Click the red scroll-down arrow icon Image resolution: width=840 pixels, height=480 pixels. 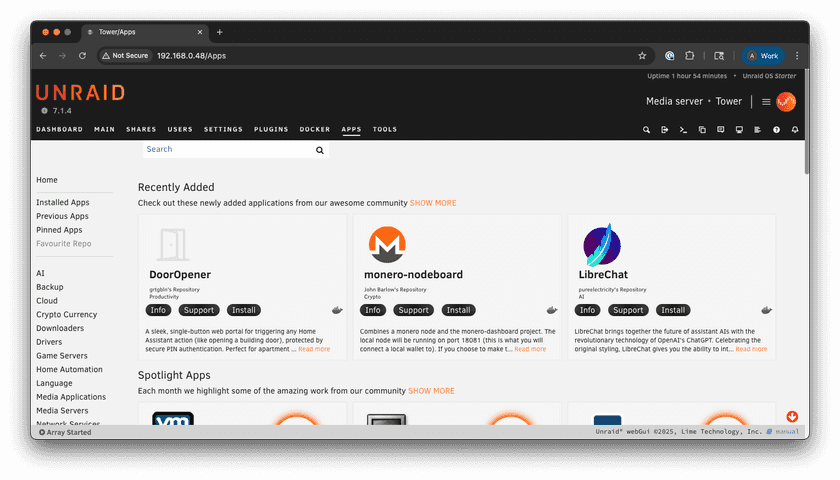click(792, 416)
